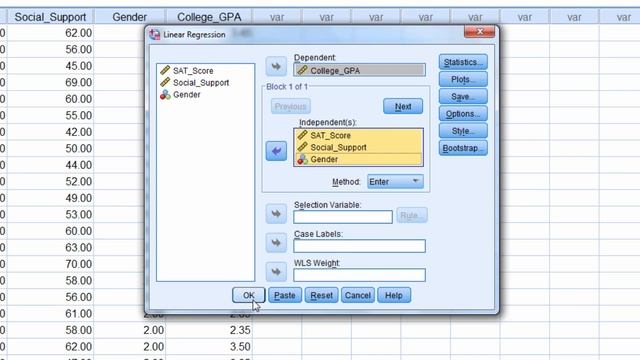The height and width of the screenshot is (360, 640).
Task: Click the WLS Weight input field
Action: [x=359, y=275]
